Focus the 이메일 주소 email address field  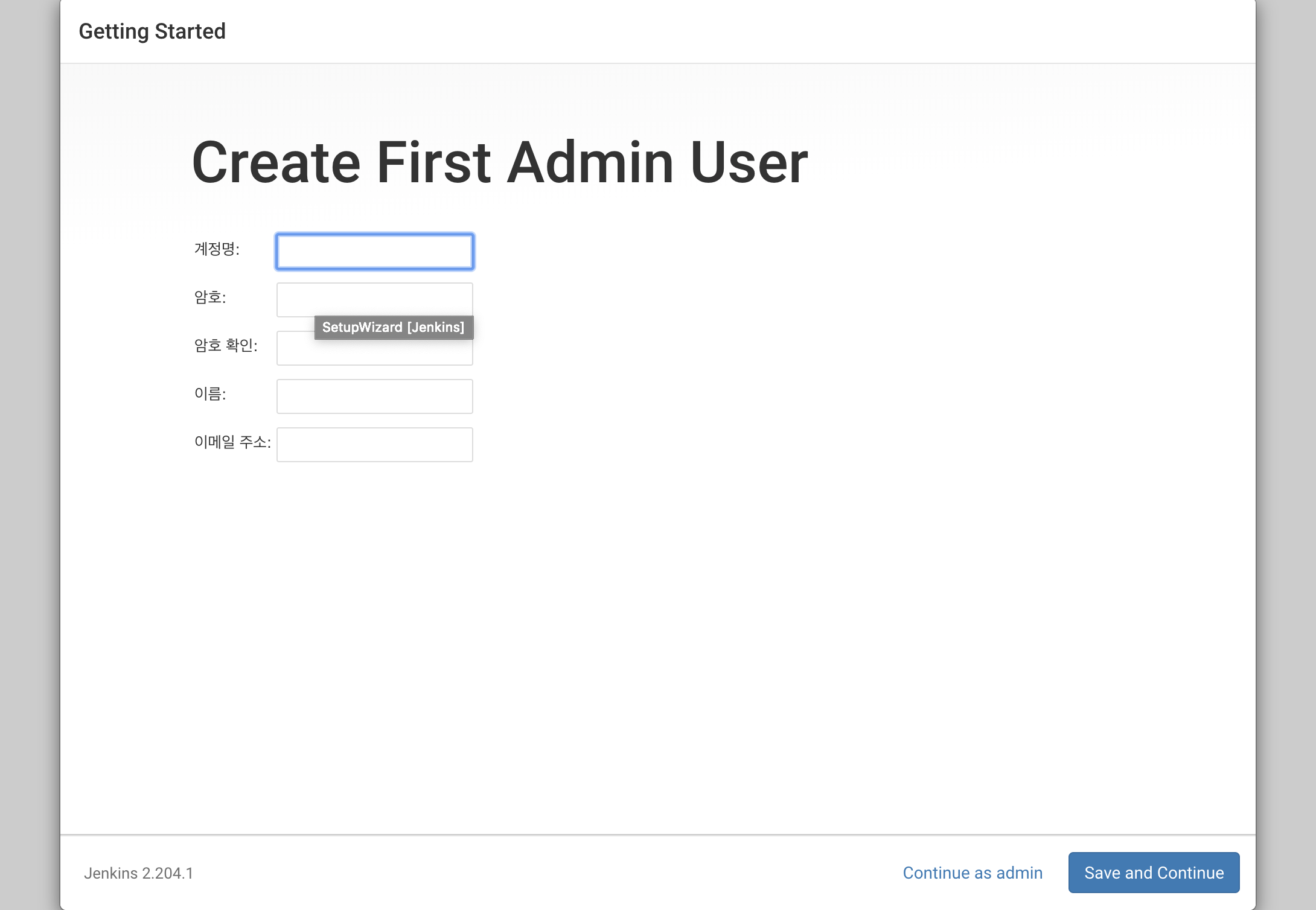[x=374, y=445]
